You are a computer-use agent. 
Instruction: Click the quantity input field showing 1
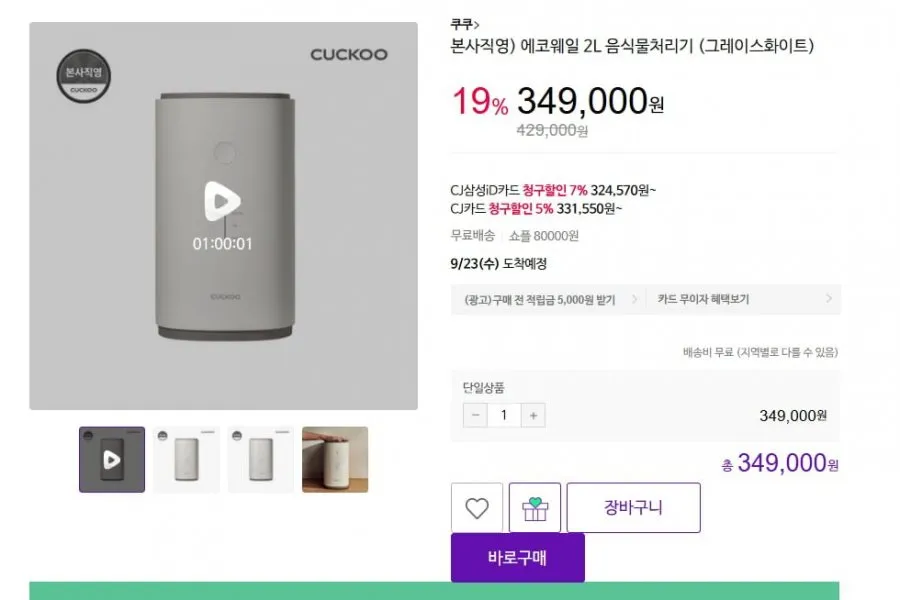pos(504,415)
